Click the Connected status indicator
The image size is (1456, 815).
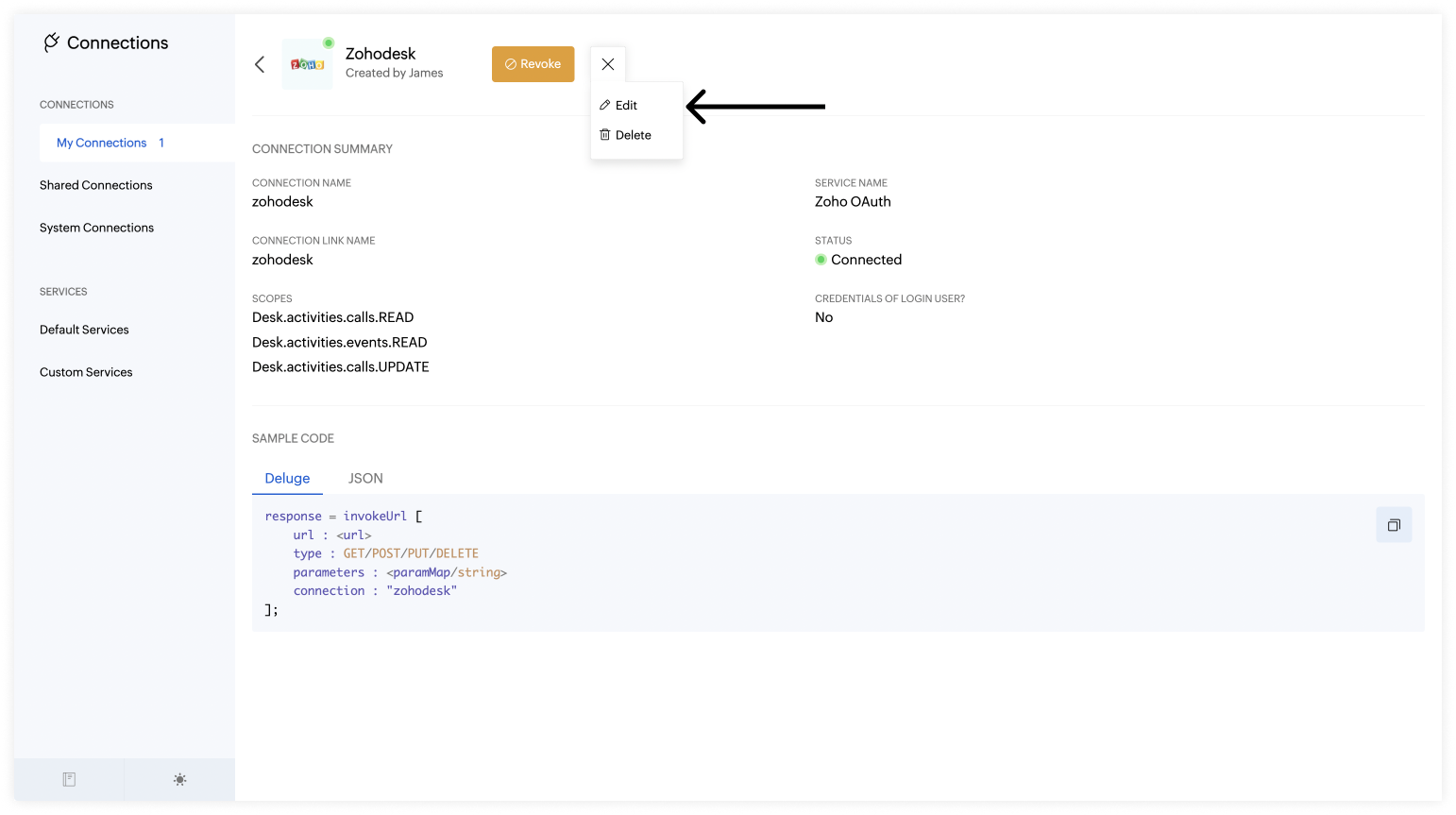(859, 260)
